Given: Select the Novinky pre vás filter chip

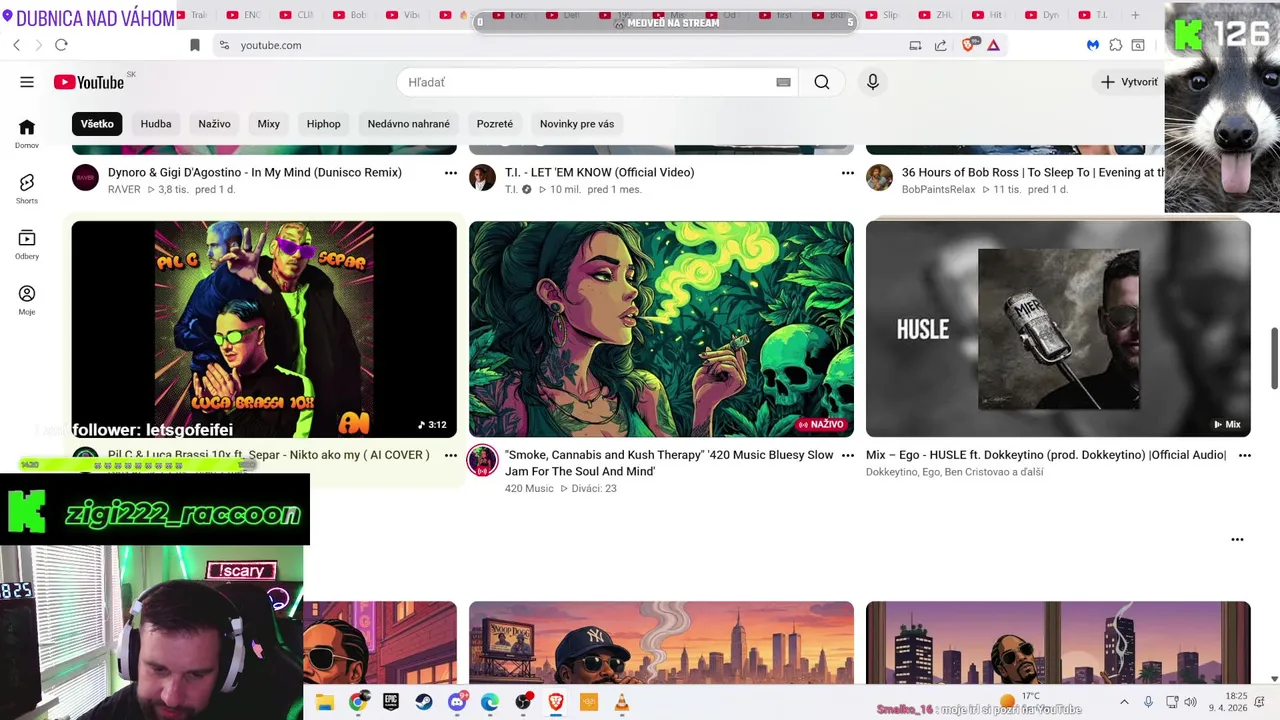Looking at the screenshot, I should tap(577, 124).
